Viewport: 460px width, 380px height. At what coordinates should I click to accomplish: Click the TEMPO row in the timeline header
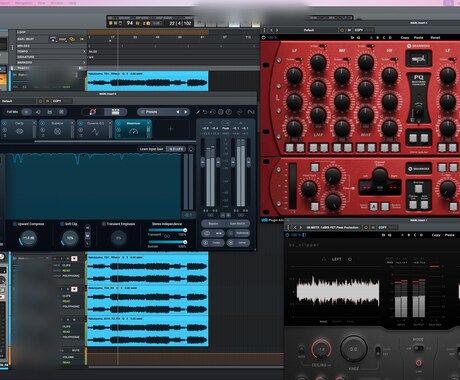coord(51,51)
